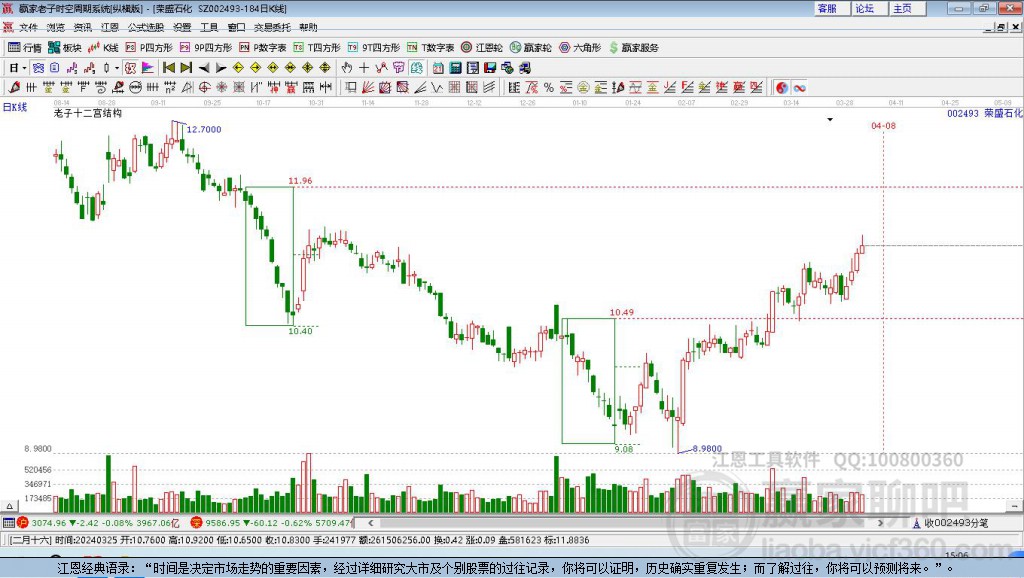Open the 窗口 menu

pos(236,27)
